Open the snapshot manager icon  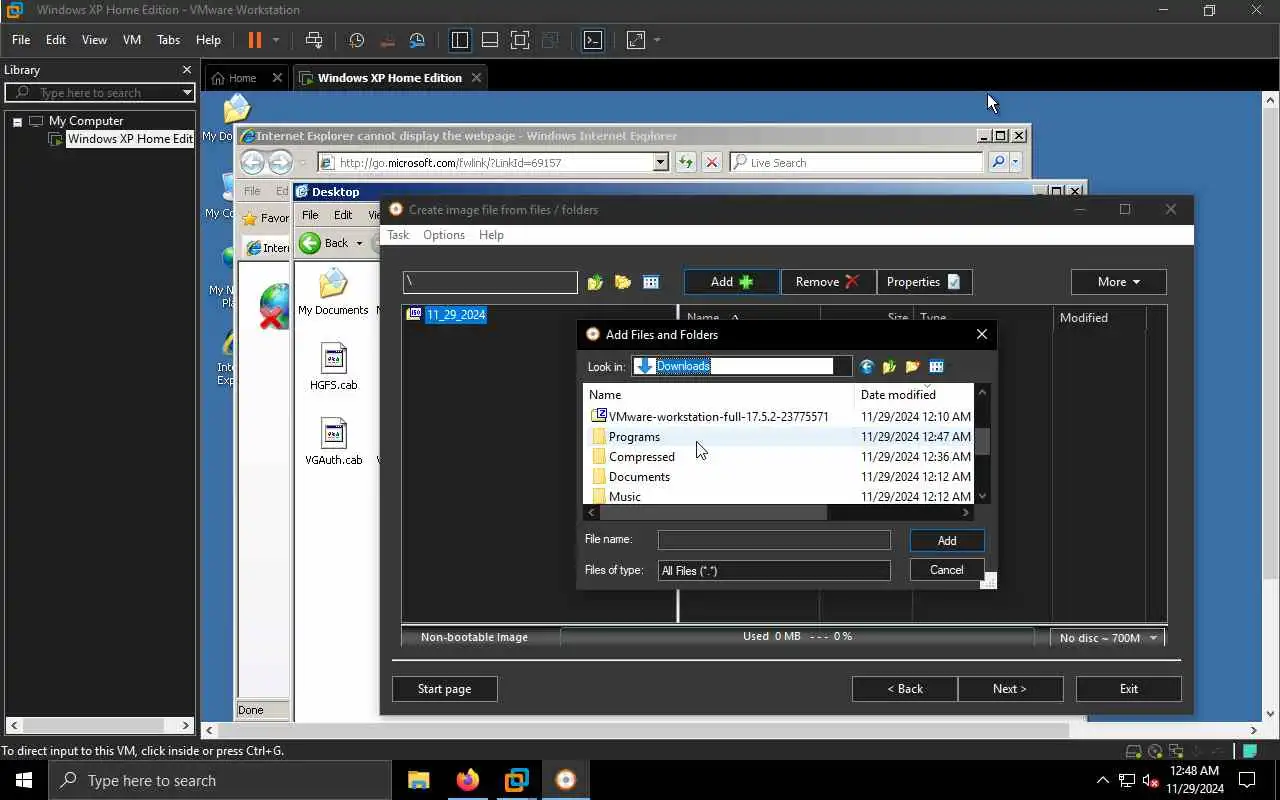[418, 40]
